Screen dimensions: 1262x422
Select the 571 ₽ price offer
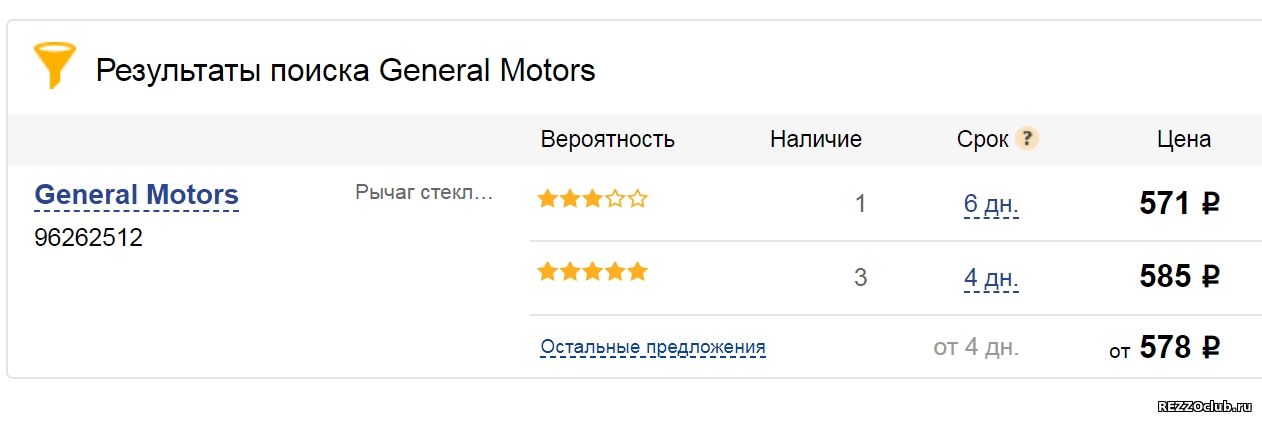[x=1180, y=204]
